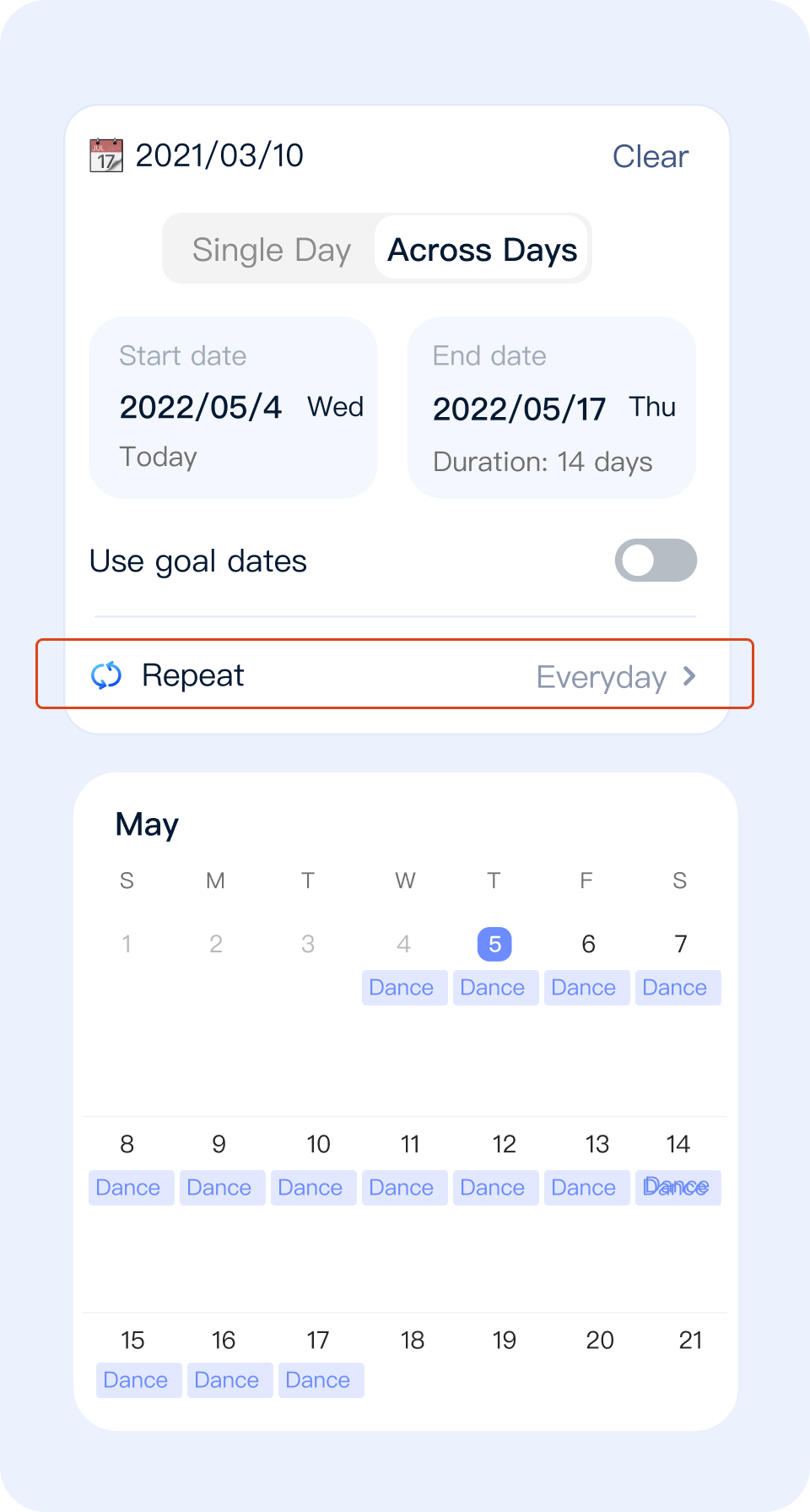Toggle the Use goal dates switch
810x1512 pixels.
[x=656, y=561]
